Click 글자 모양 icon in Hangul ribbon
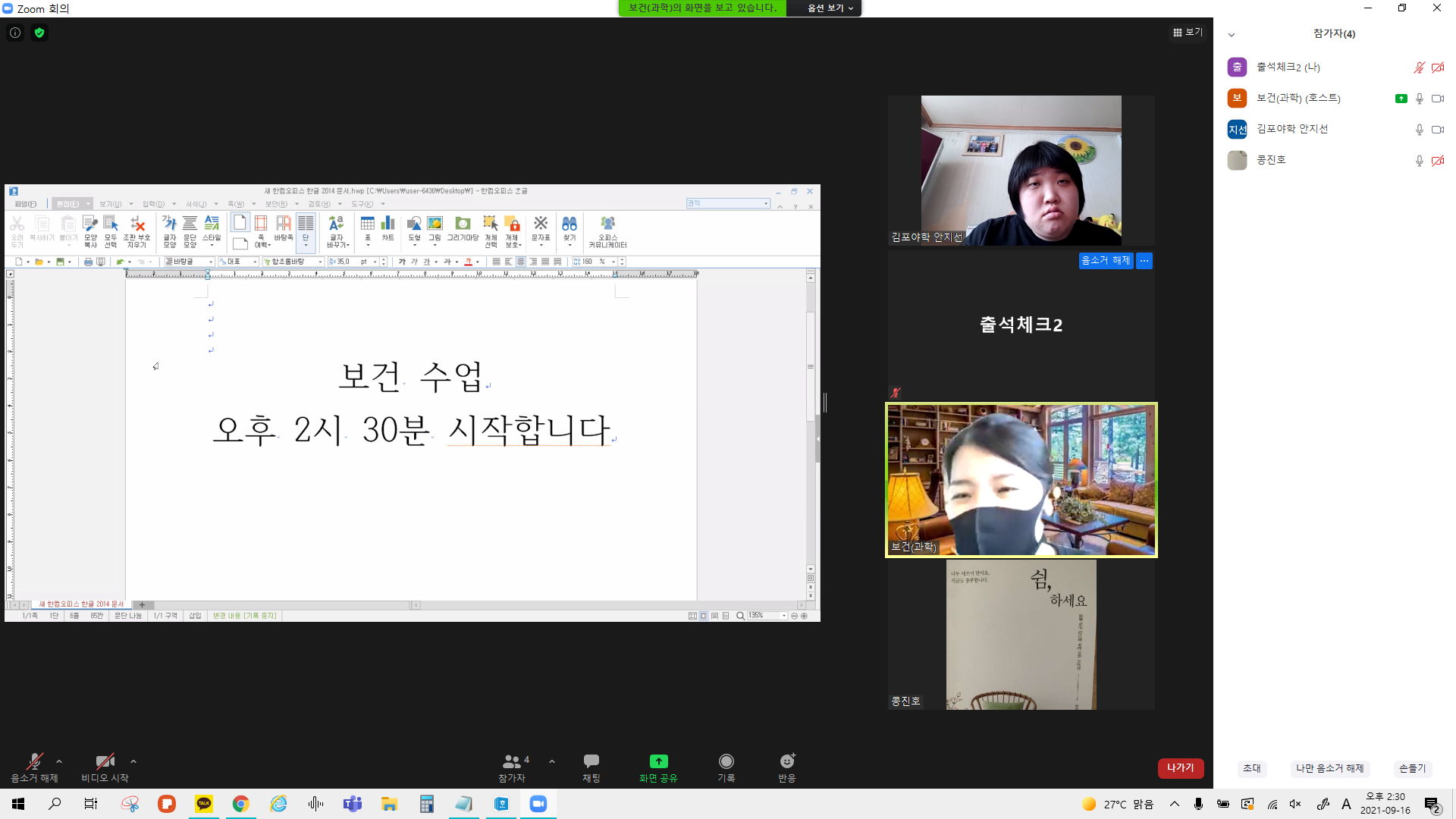 [170, 231]
